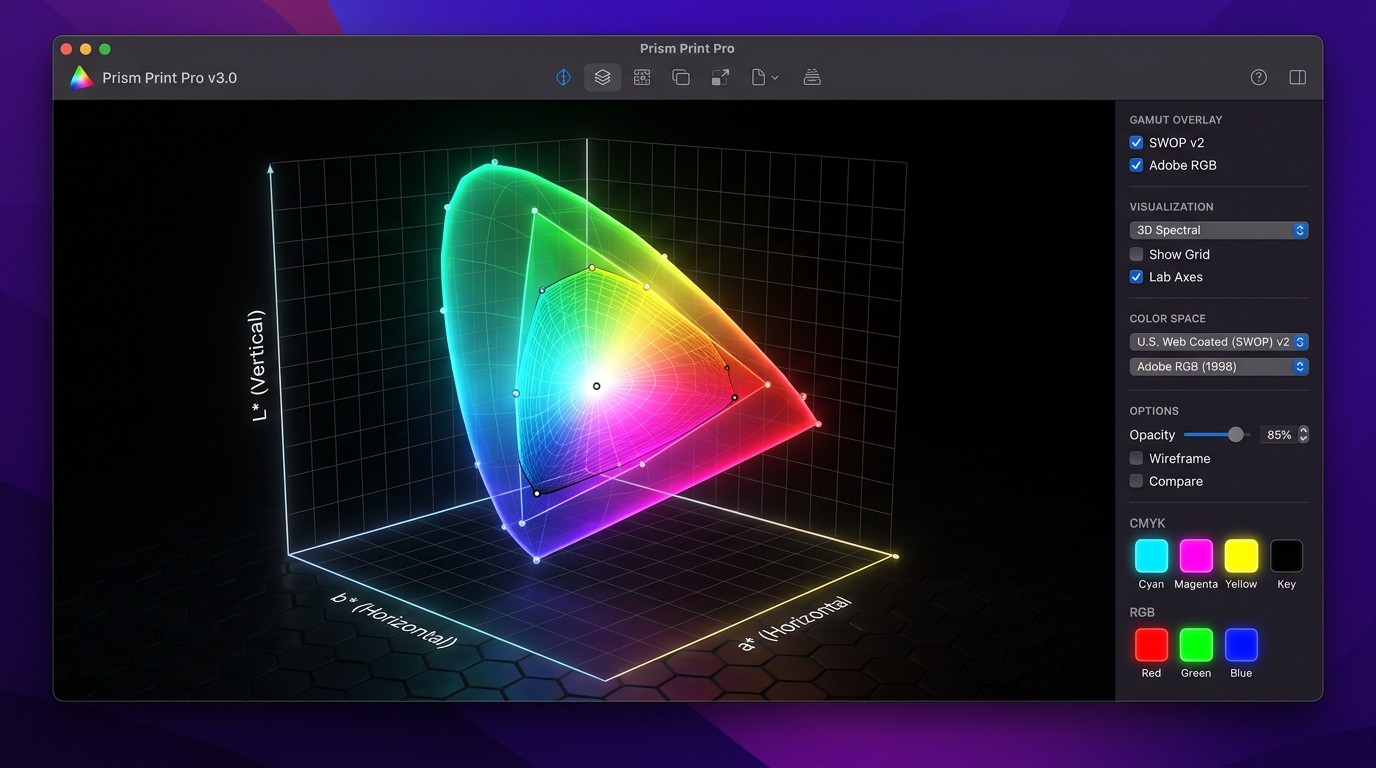This screenshot has width=1376, height=768.
Task: Click the "OPTIONS" section heading
Action: [x=1154, y=411]
